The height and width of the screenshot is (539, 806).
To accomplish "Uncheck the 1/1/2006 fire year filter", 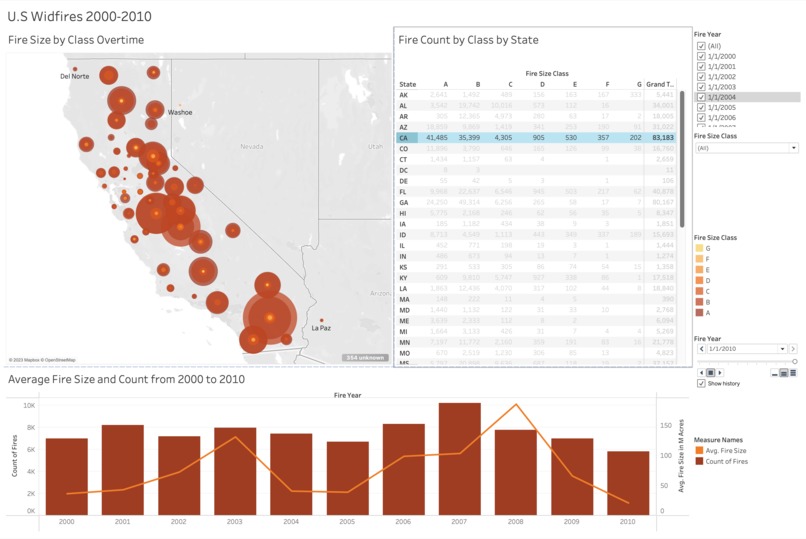I will [701, 118].
